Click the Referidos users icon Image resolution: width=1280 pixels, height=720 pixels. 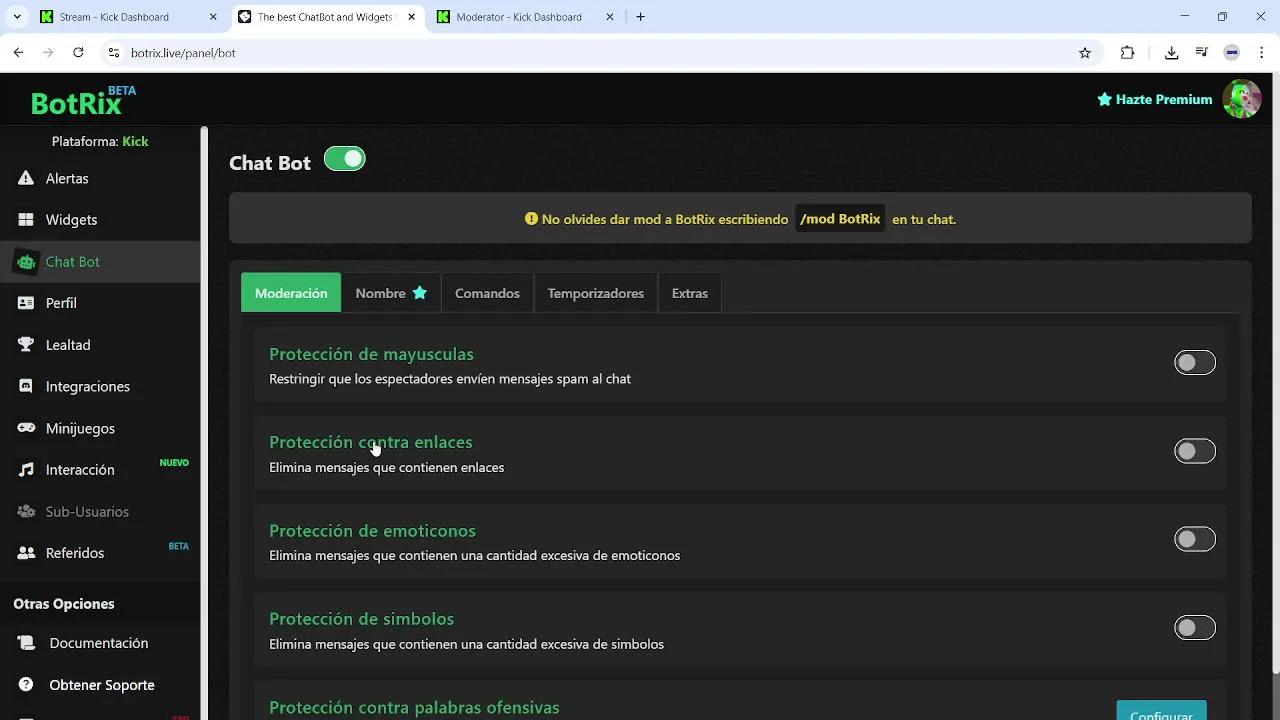pyautogui.click(x=26, y=553)
